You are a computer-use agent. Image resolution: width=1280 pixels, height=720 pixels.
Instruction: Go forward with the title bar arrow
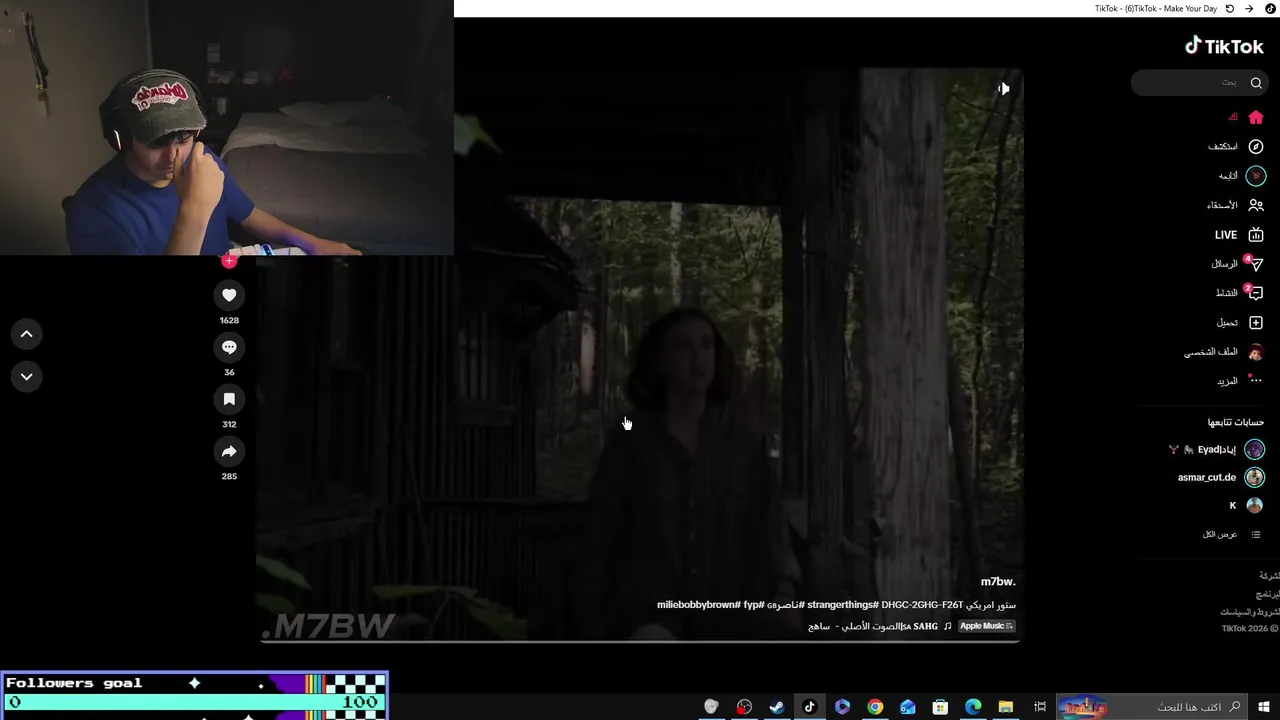click(x=1249, y=8)
